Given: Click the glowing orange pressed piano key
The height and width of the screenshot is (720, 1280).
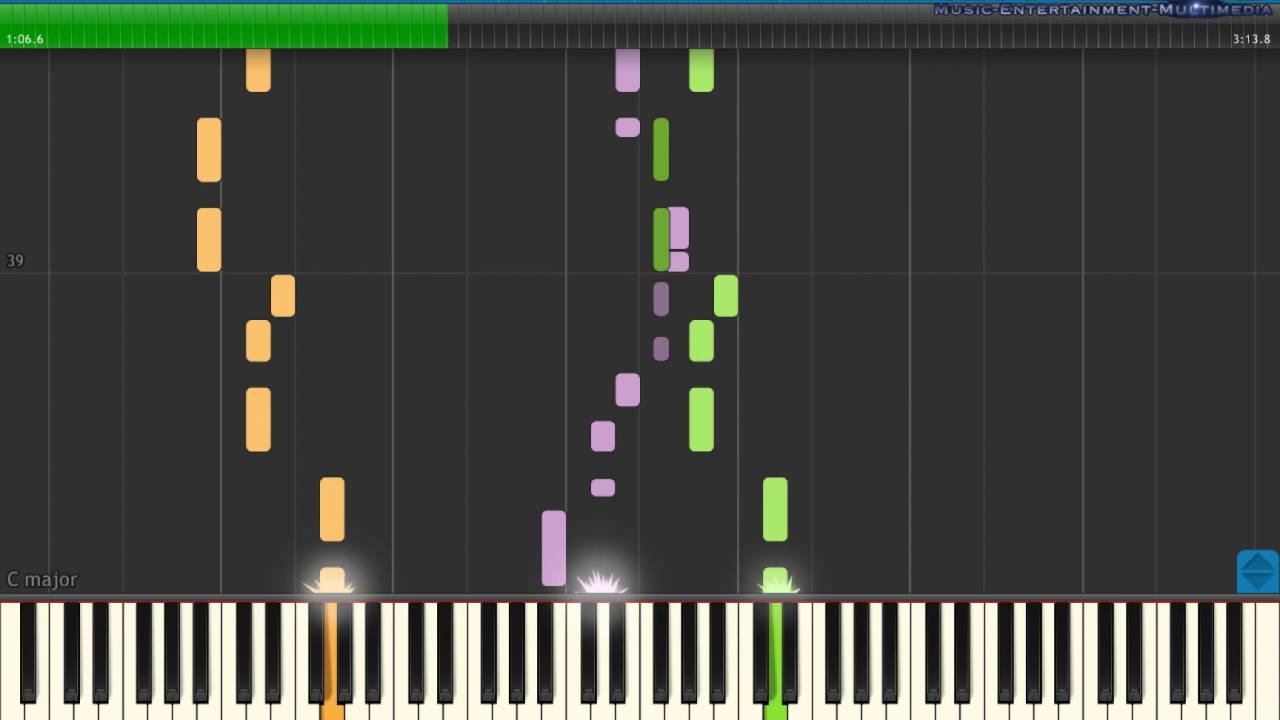Looking at the screenshot, I should [x=332, y=660].
